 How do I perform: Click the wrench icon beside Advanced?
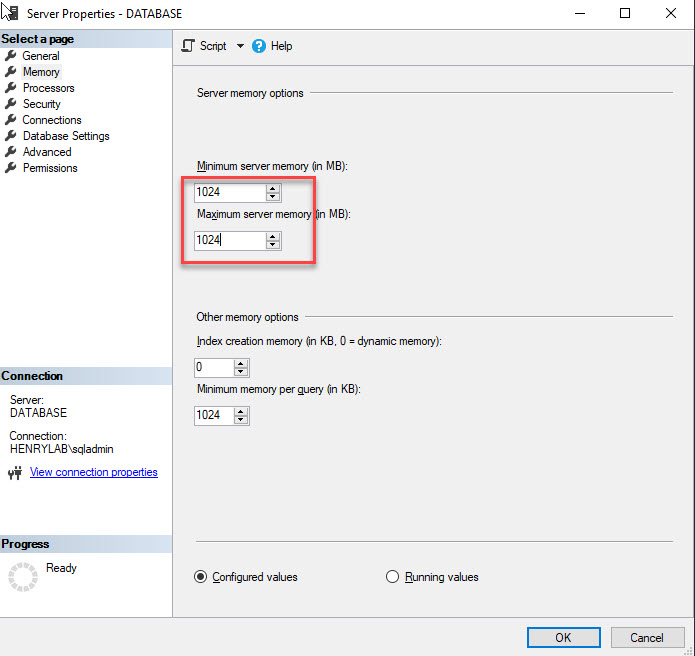[11, 152]
